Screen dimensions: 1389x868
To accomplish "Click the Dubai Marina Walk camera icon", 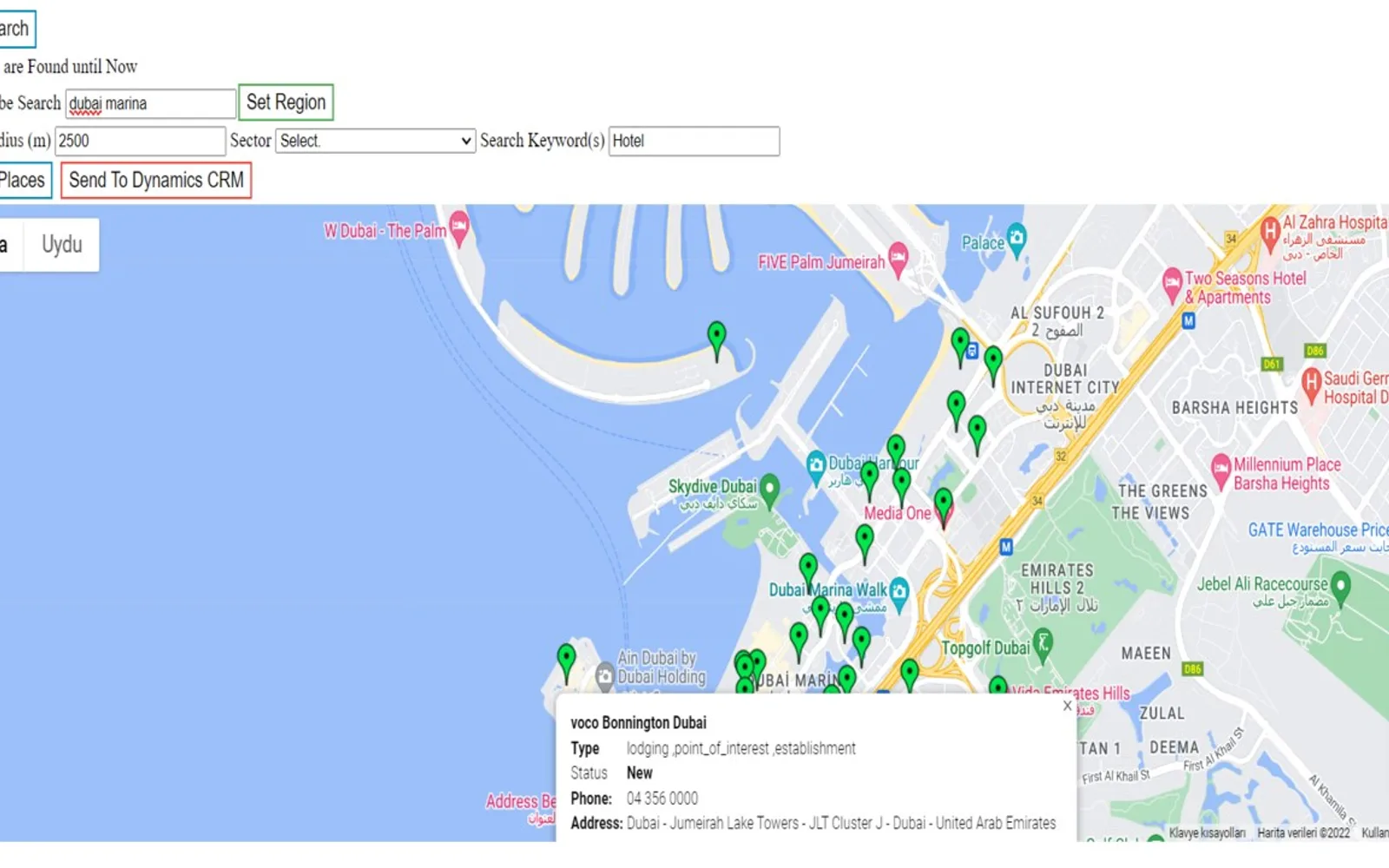I will (899, 593).
